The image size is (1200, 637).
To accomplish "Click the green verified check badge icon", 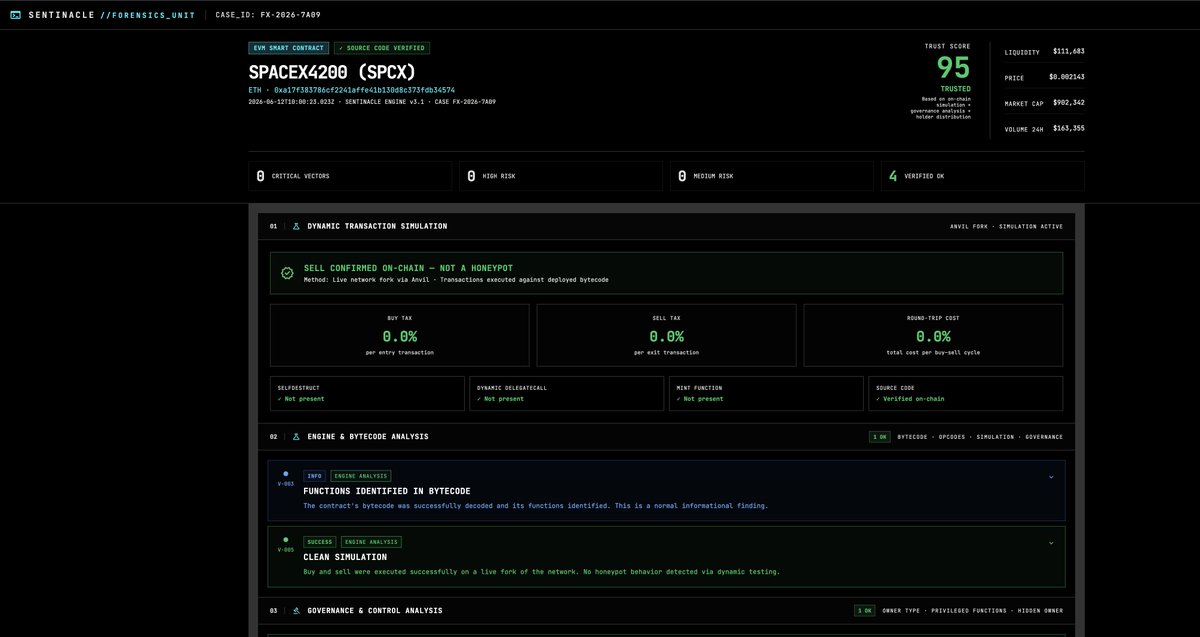I will [x=287, y=272].
